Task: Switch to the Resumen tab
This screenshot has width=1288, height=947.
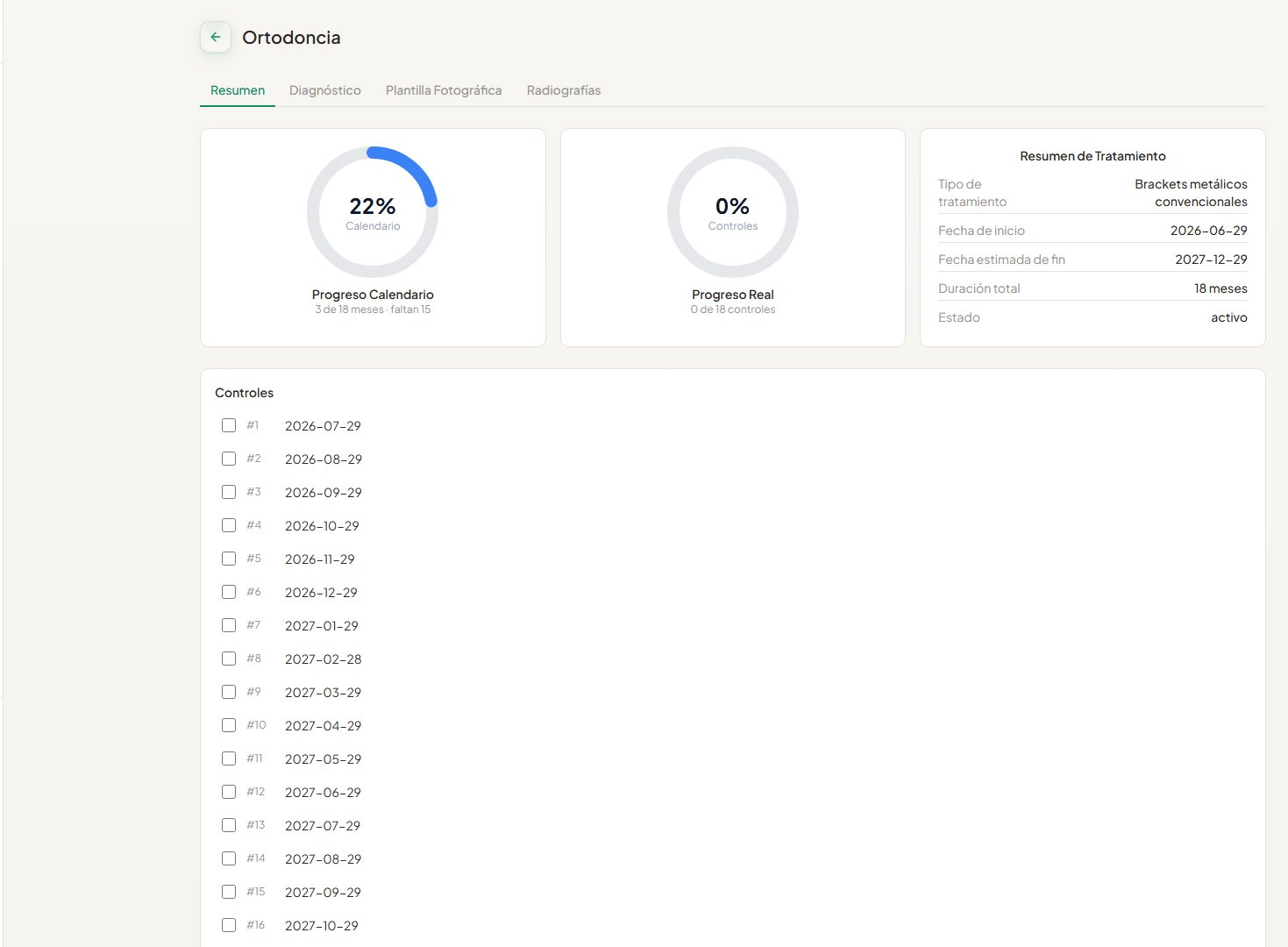Action: [x=238, y=90]
